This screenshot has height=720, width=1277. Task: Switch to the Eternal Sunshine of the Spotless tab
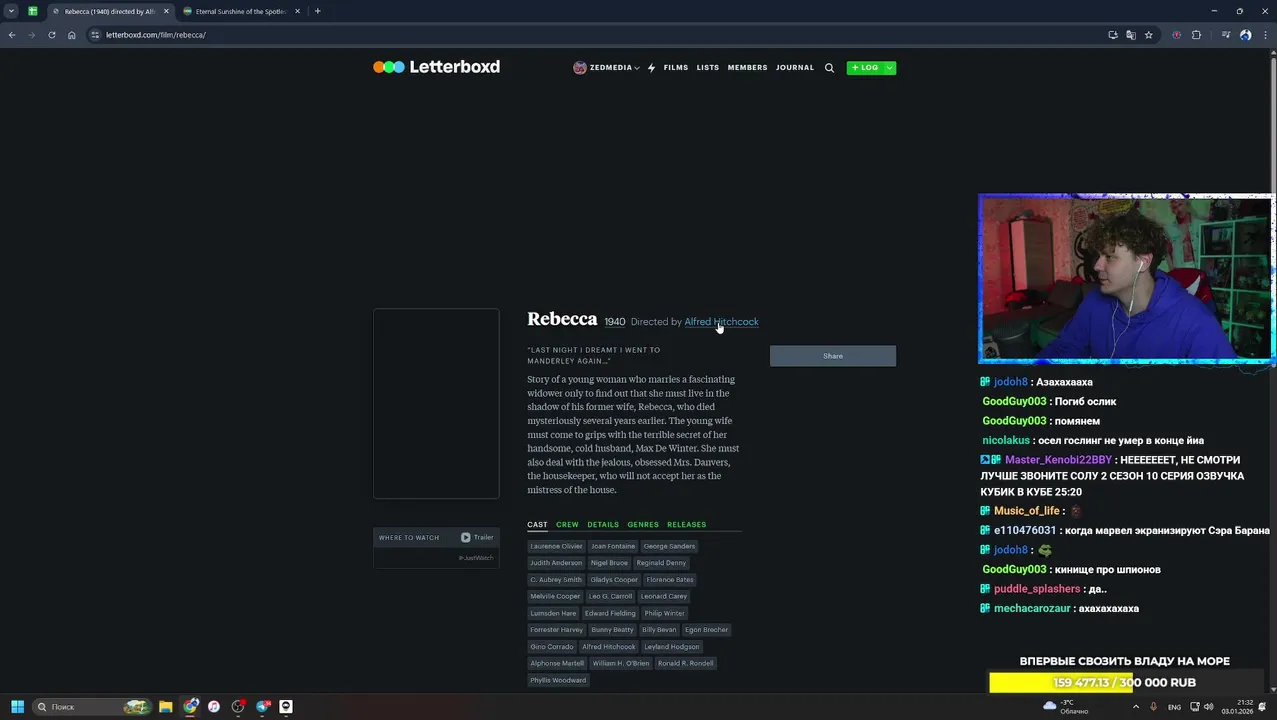(240, 11)
